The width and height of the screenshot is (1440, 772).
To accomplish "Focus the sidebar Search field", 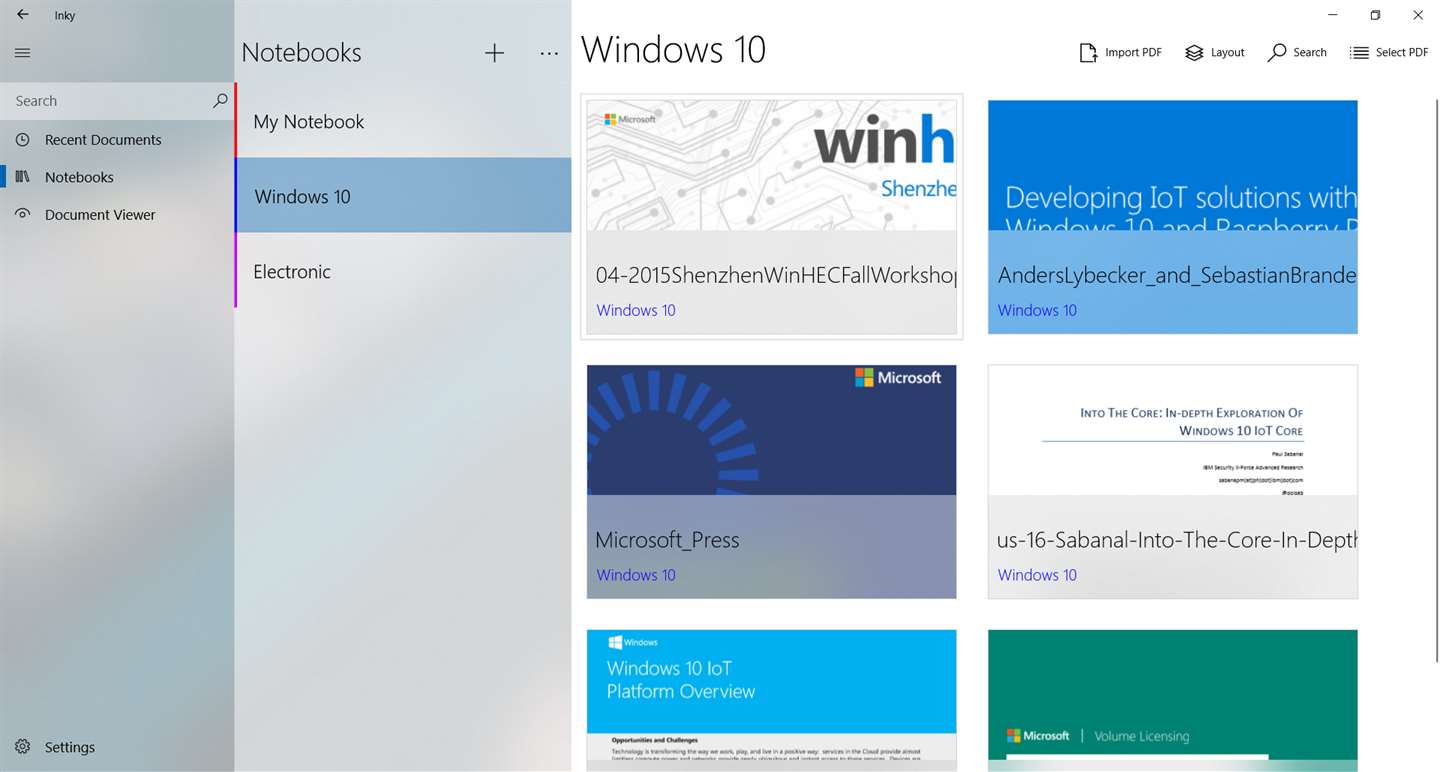I will tap(117, 101).
